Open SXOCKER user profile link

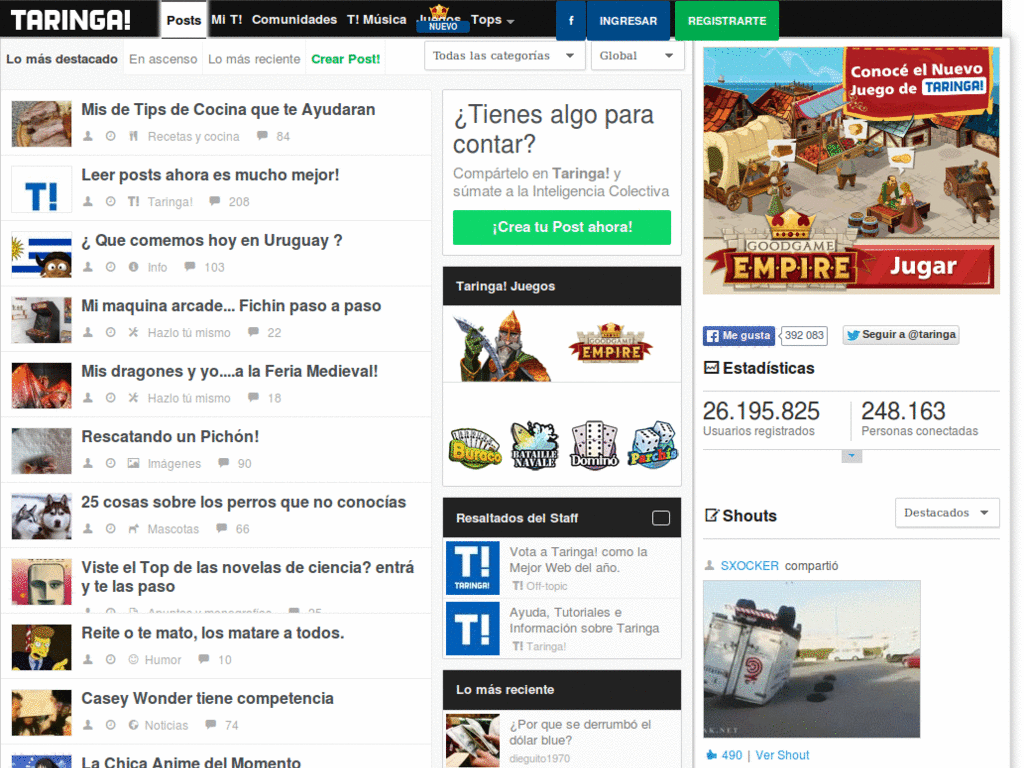click(x=749, y=566)
